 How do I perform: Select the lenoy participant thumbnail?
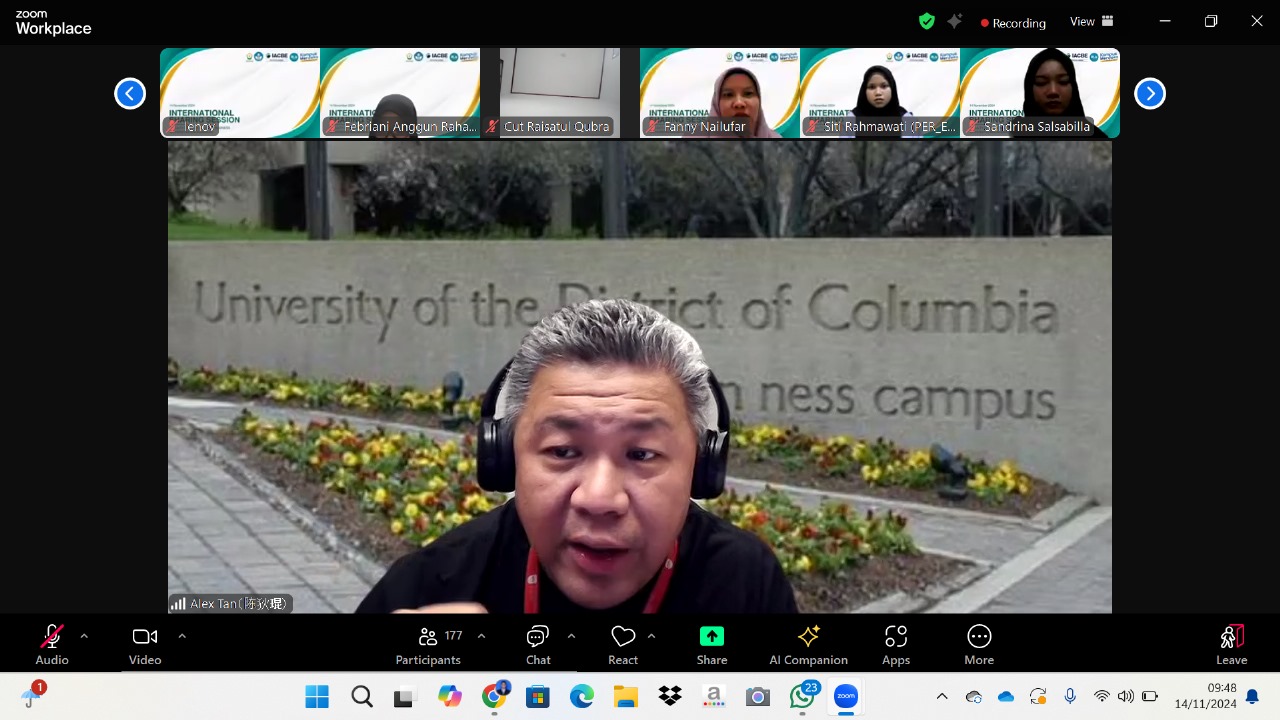[x=240, y=93]
